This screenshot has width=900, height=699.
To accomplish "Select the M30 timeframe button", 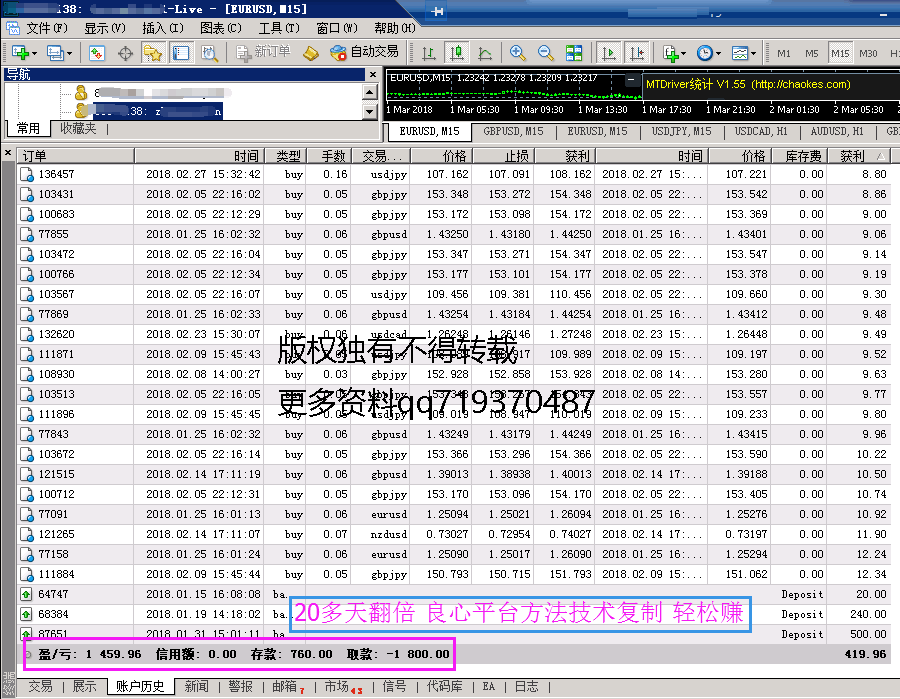I will (868, 53).
